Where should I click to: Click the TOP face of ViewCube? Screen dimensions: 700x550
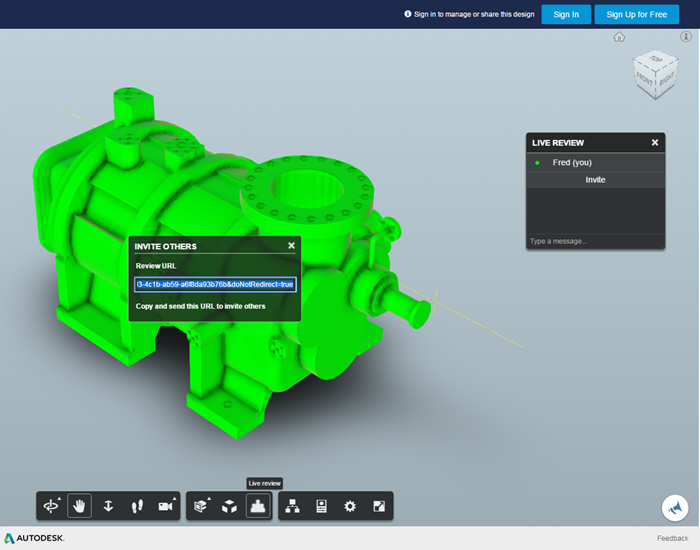(x=656, y=59)
